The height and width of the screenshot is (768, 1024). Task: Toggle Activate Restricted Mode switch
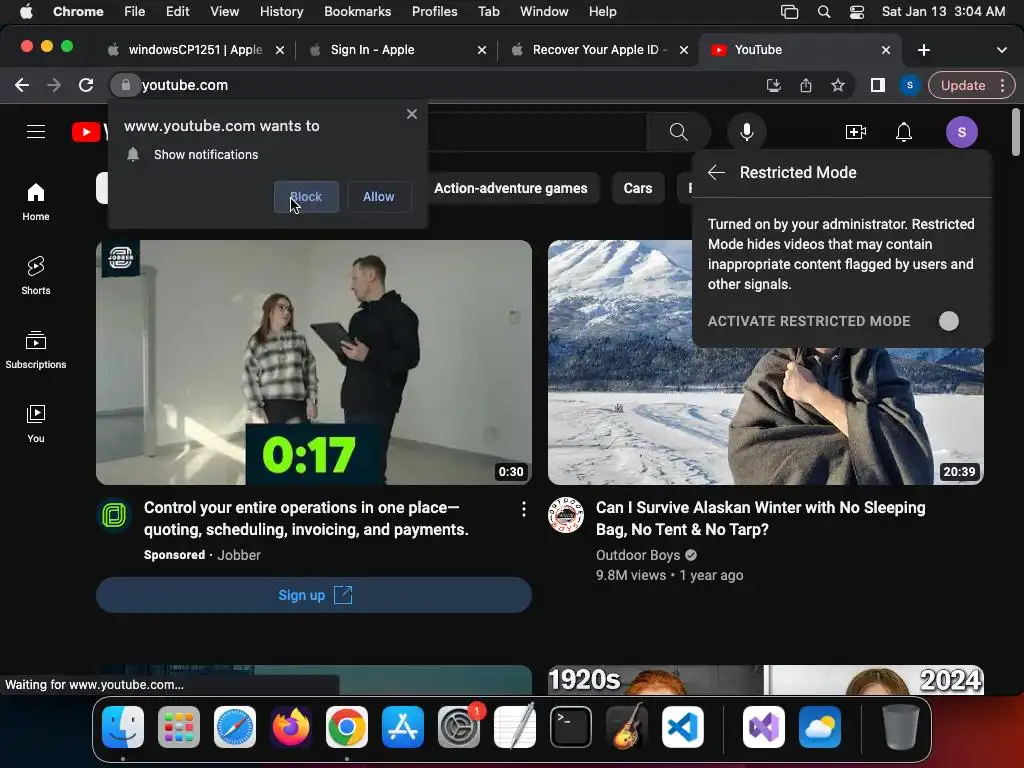948,321
